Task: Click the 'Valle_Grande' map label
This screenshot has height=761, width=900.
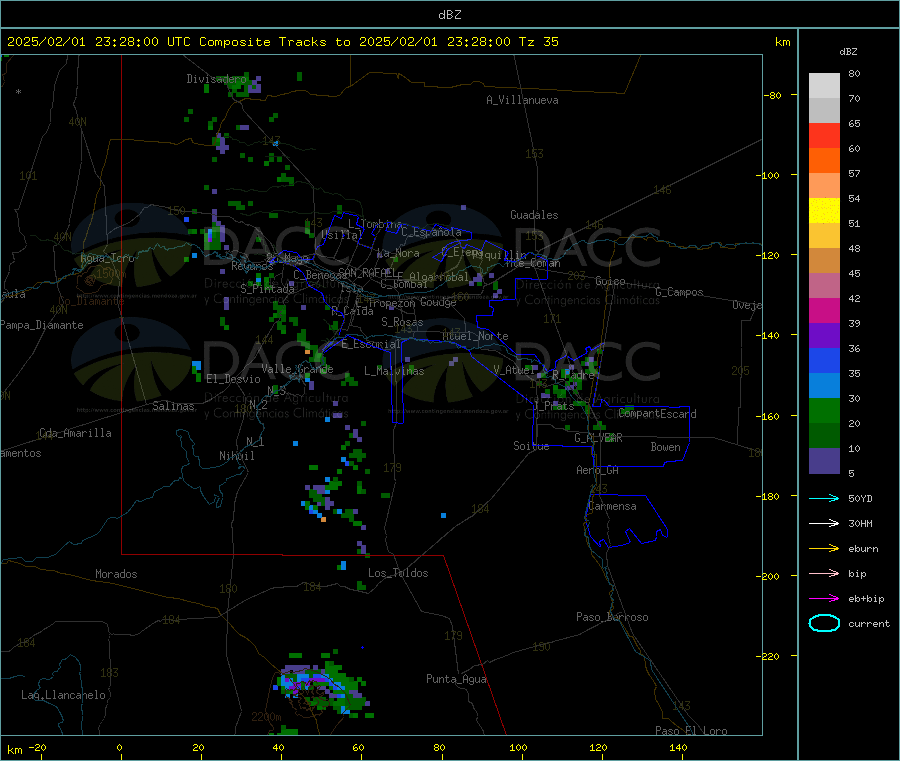Action: 297,369
